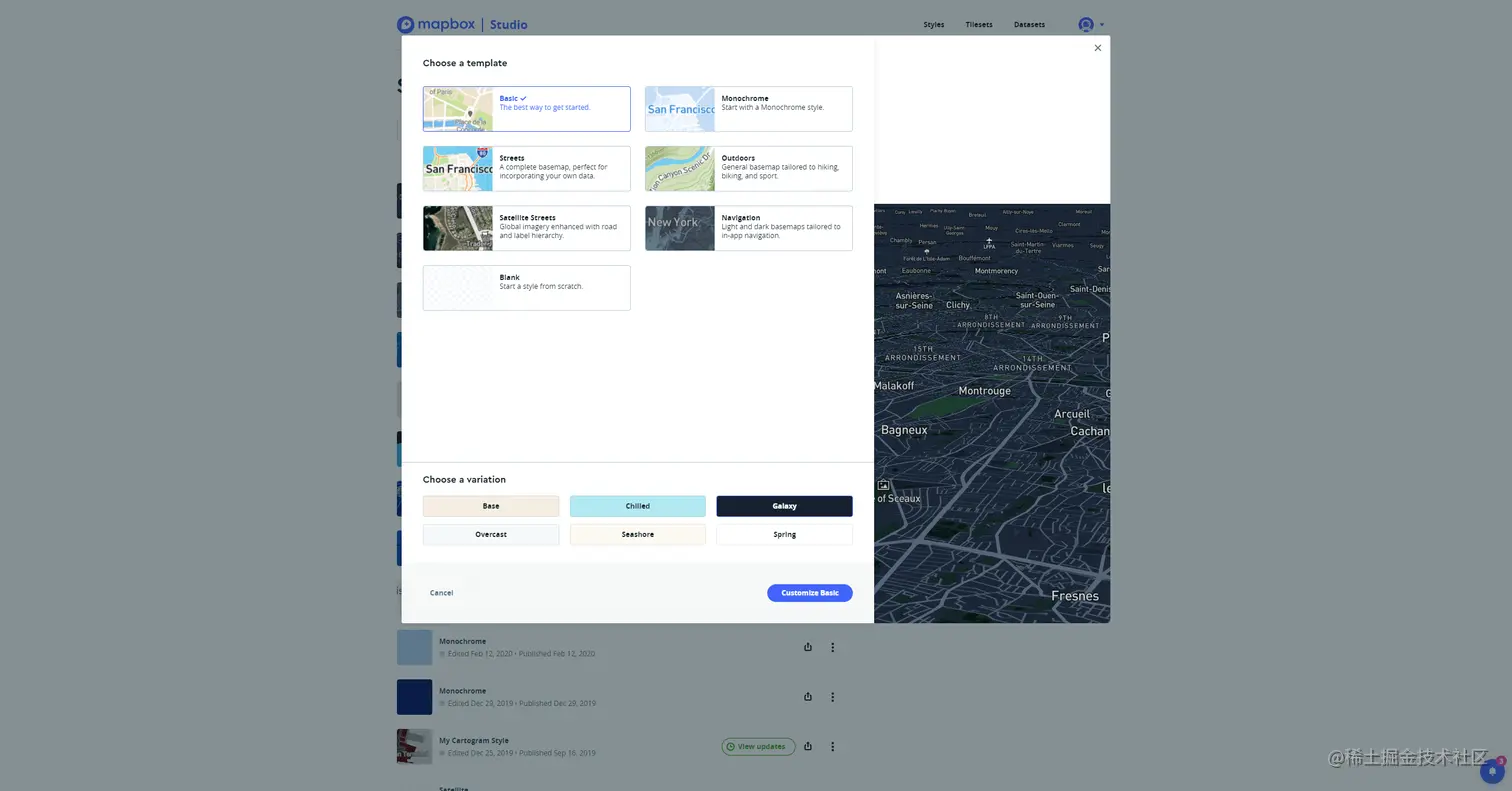Click the Mapbox Studio logo

click(x=462, y=25)
